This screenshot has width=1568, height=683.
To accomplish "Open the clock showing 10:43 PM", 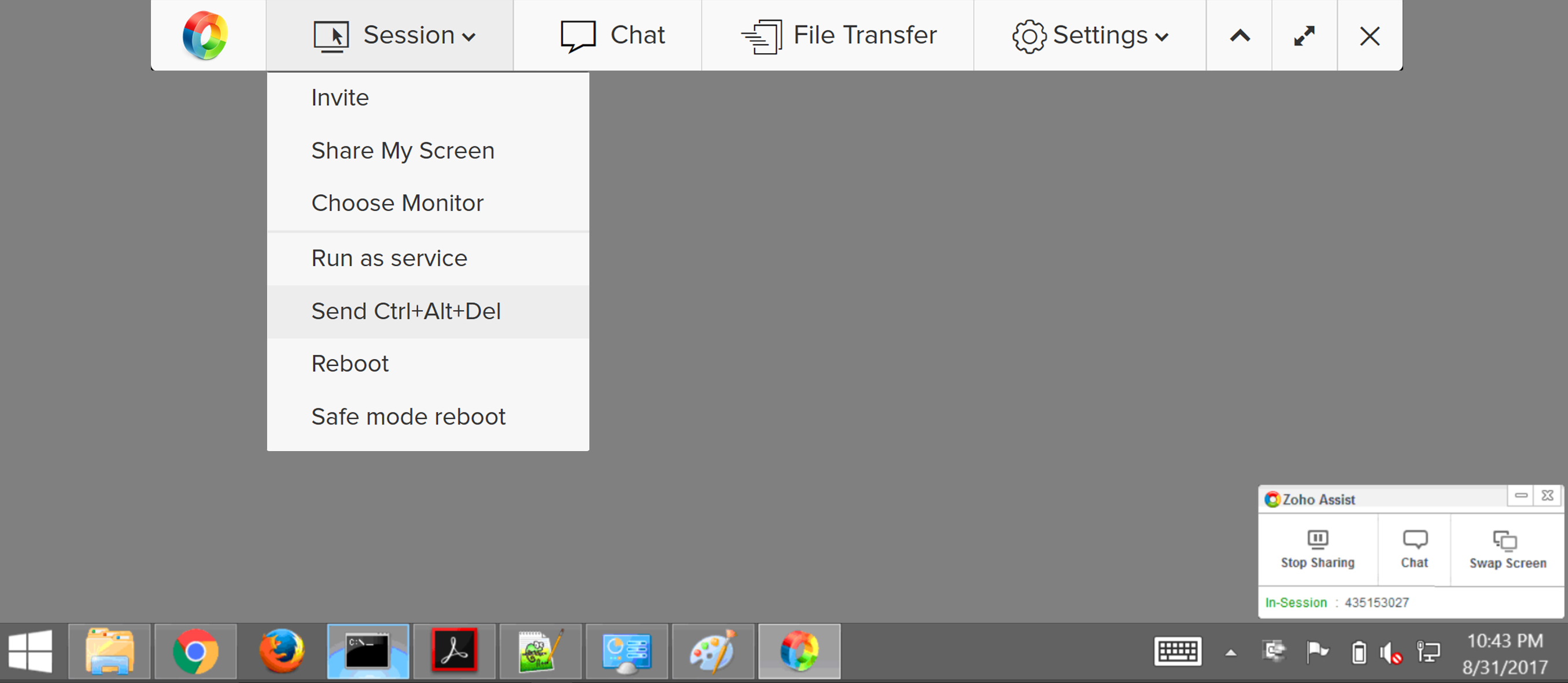I will click(1505, 654).
